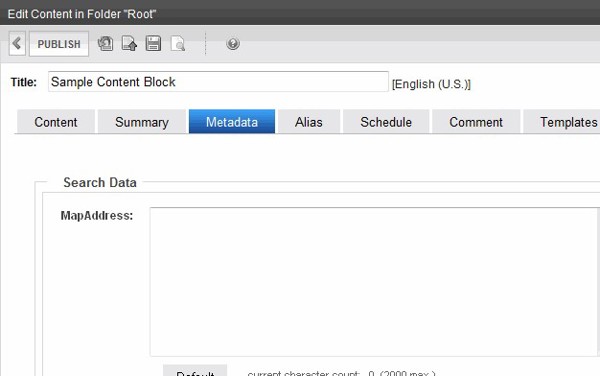Go back using the left arrow button
600x376 pixels.
[17, 44]
